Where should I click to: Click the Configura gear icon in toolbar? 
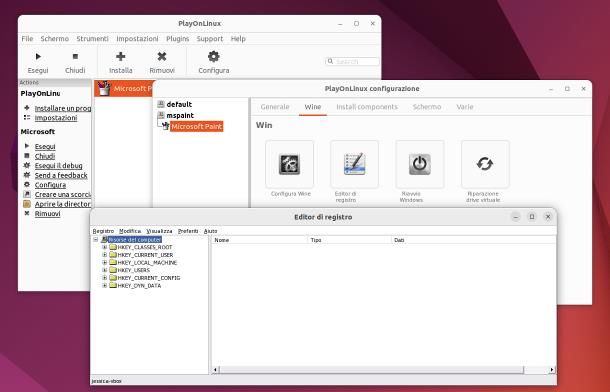click(214, 57)
